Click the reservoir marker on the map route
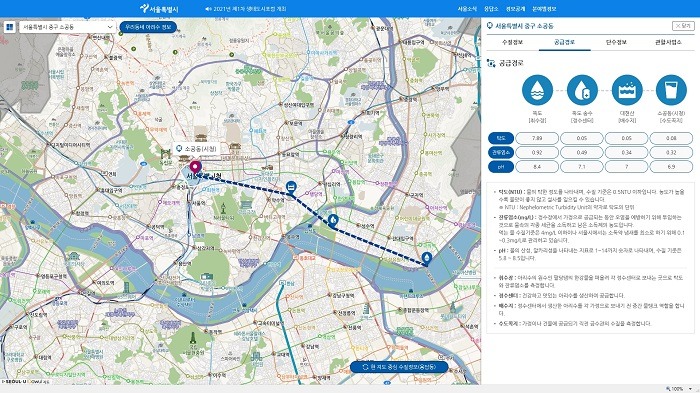 point(291,186)
